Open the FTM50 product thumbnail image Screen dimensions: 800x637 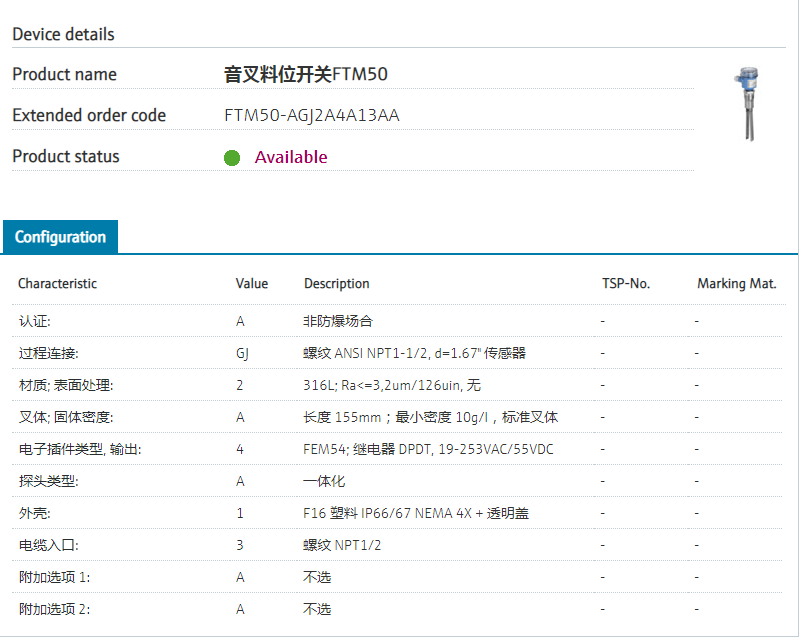click(745, 102)
